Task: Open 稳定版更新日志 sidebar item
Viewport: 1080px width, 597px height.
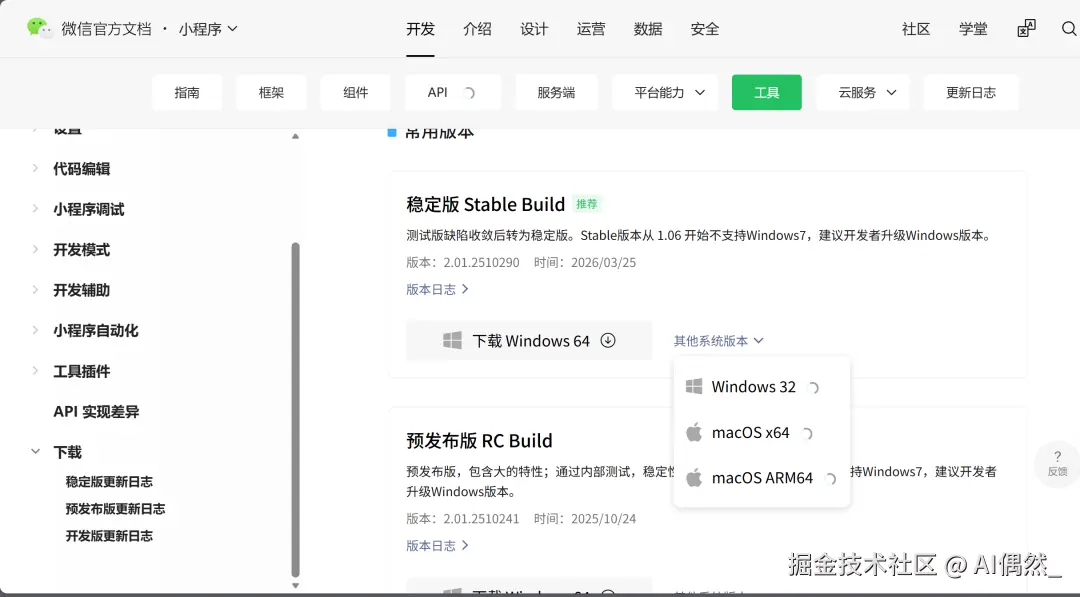Action: 109,481
